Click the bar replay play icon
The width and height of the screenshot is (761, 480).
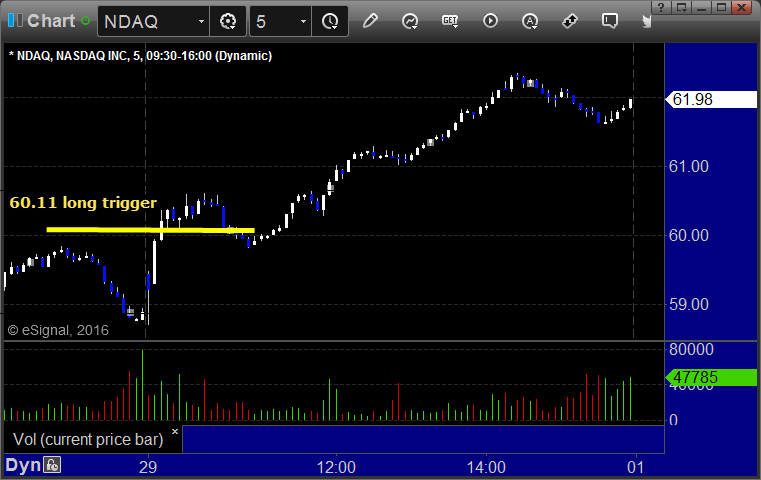point(490,21)
